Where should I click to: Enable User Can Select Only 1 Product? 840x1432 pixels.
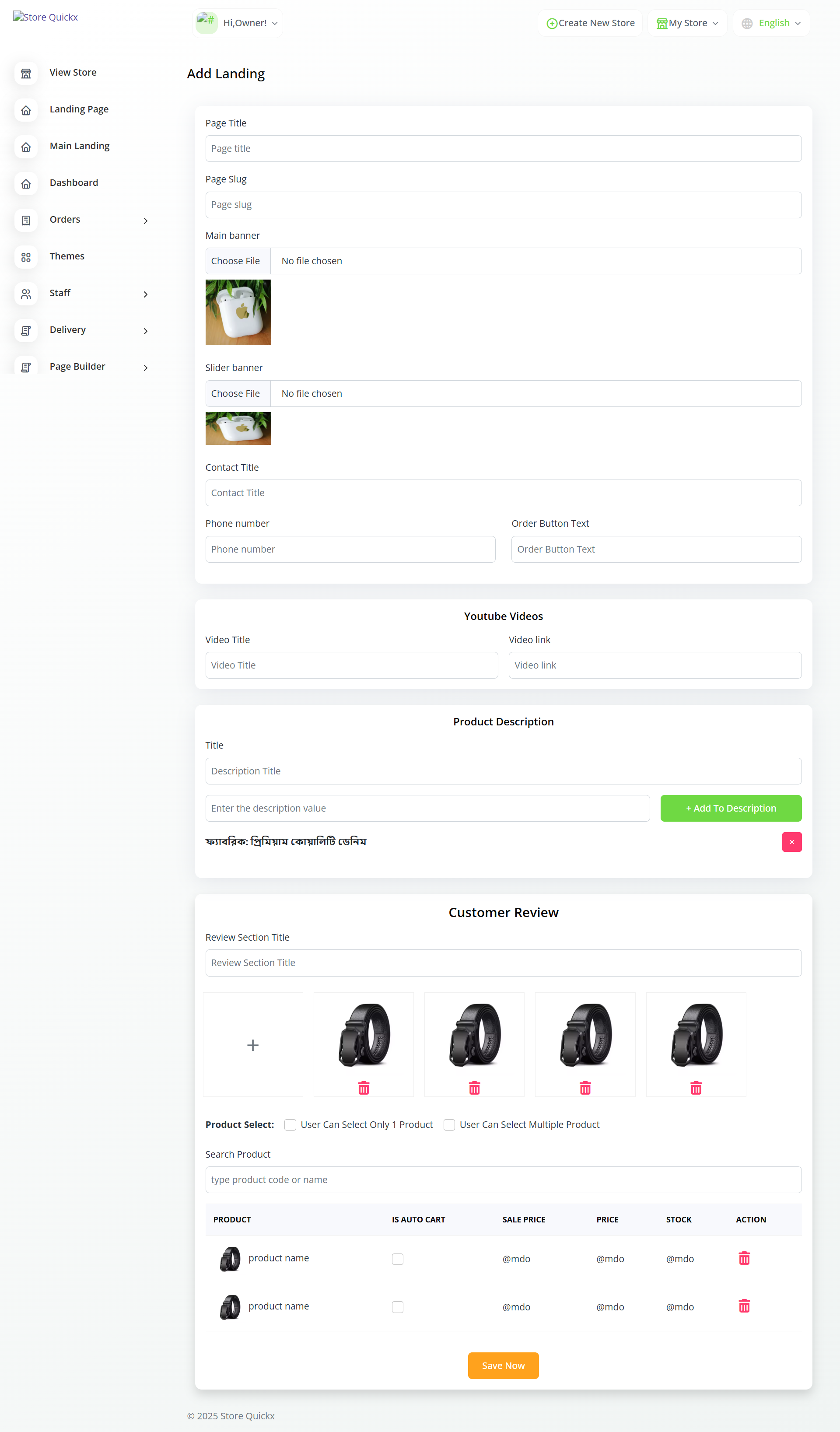[290, 1124]
